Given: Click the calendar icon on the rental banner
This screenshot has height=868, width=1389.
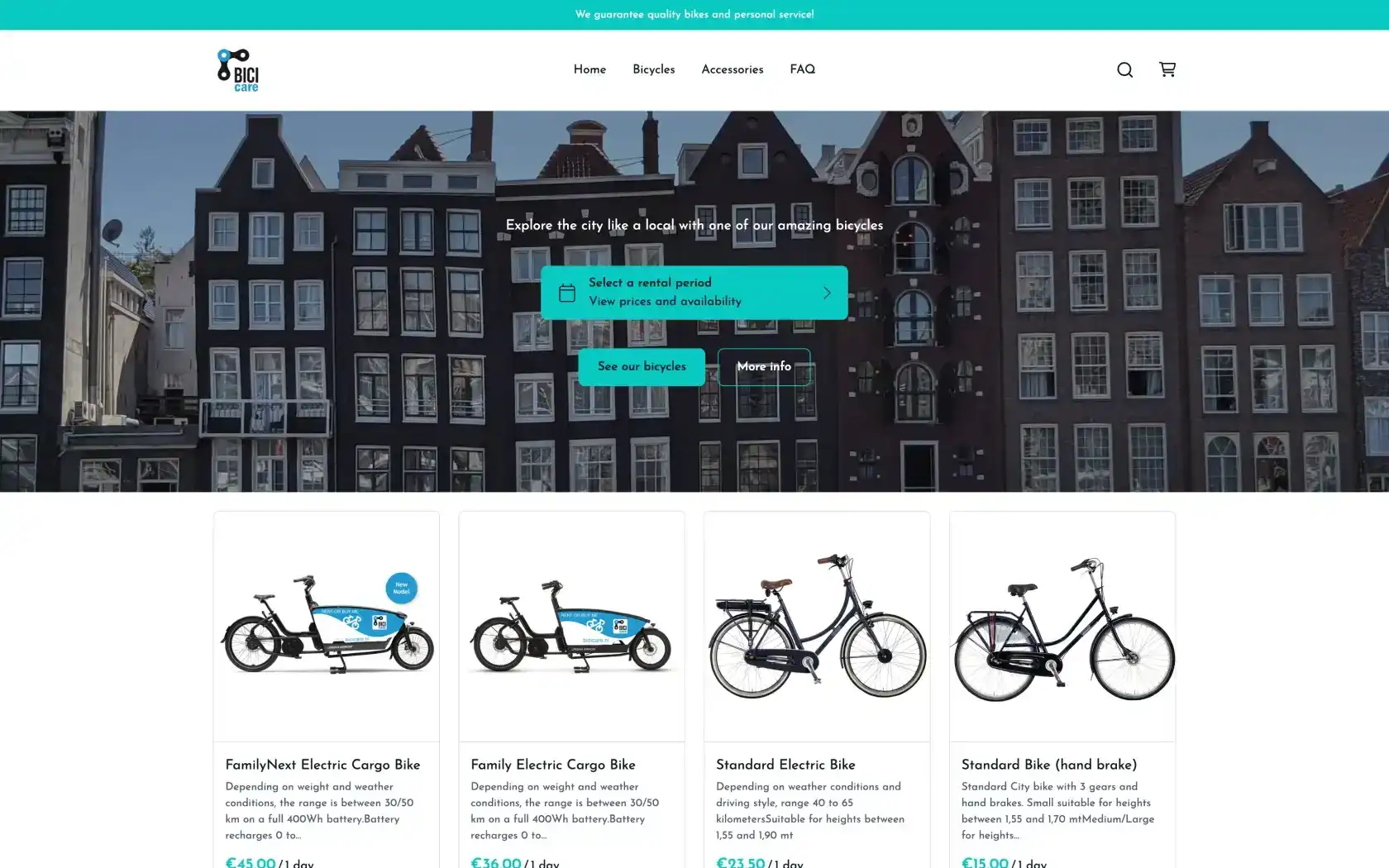Looking at the screenshot, I should [x=567, y=293].
